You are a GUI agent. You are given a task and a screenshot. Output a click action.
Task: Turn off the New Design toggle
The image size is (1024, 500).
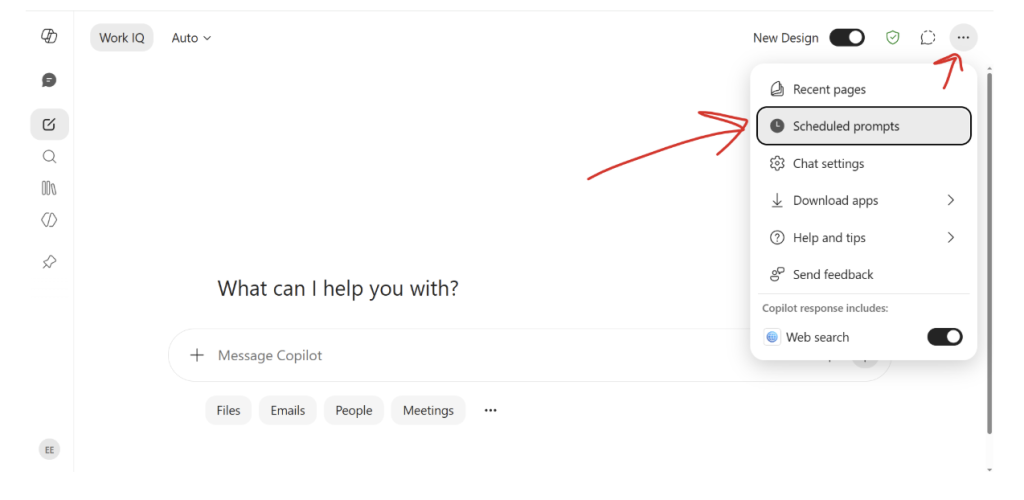(x=847, y=38)
